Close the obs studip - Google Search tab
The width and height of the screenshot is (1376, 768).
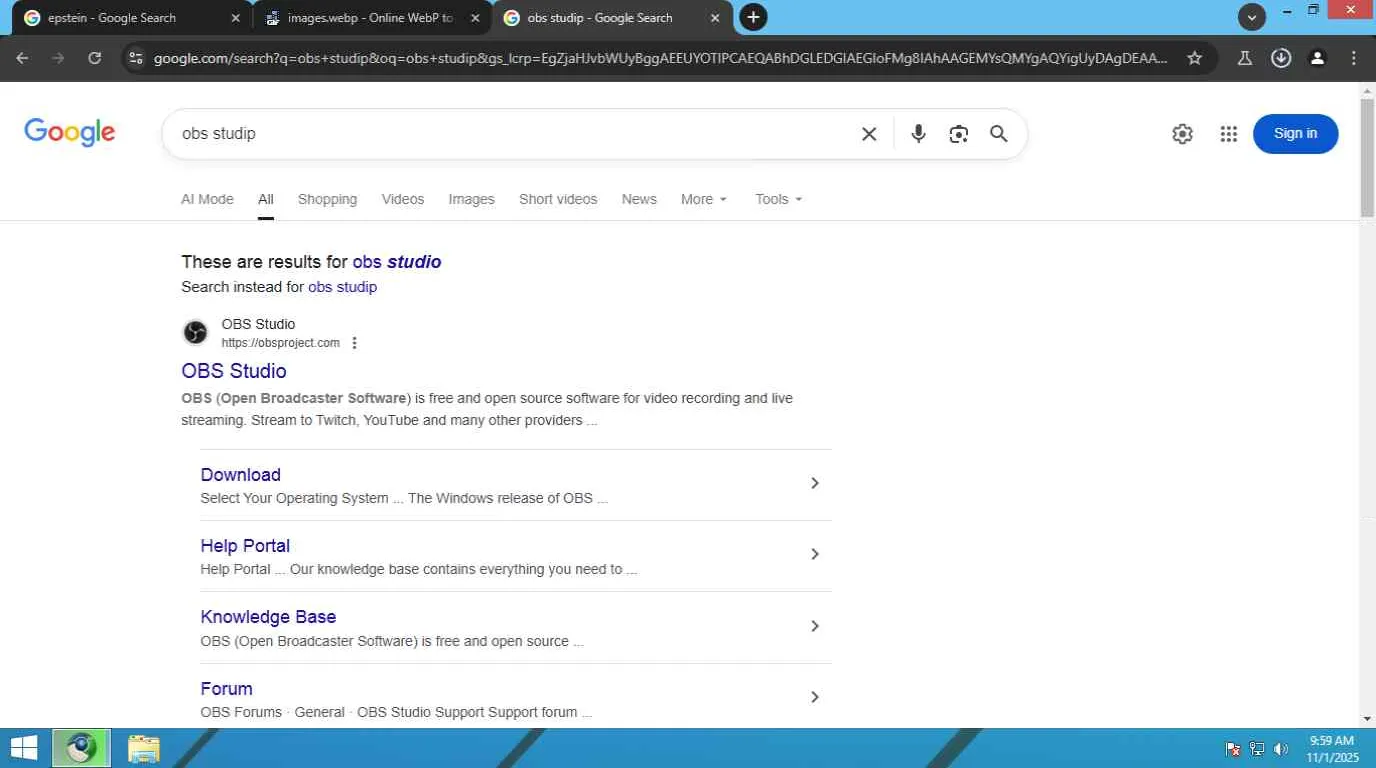(x=714, y=18)
